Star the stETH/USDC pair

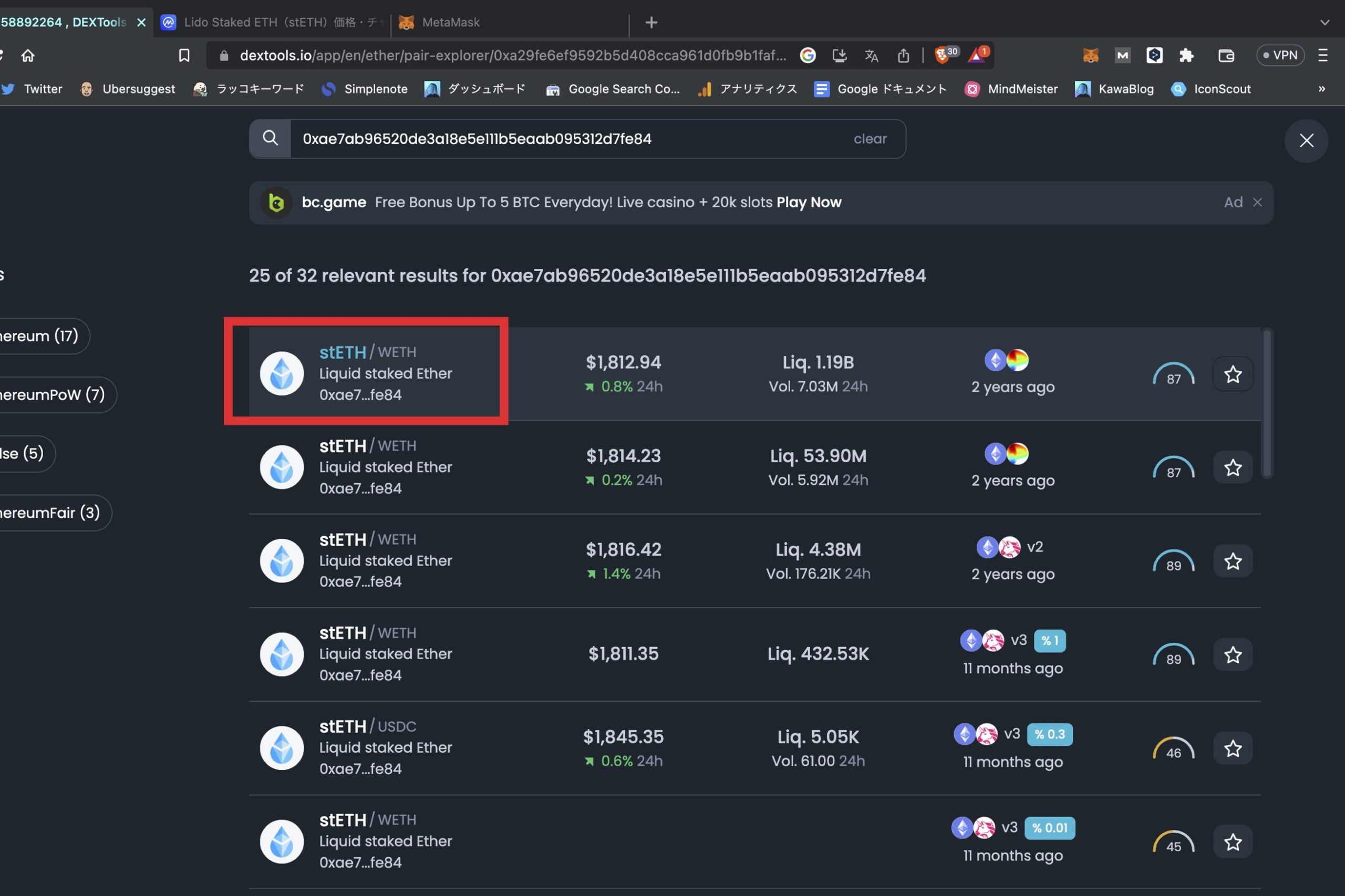coord(1233,747)
